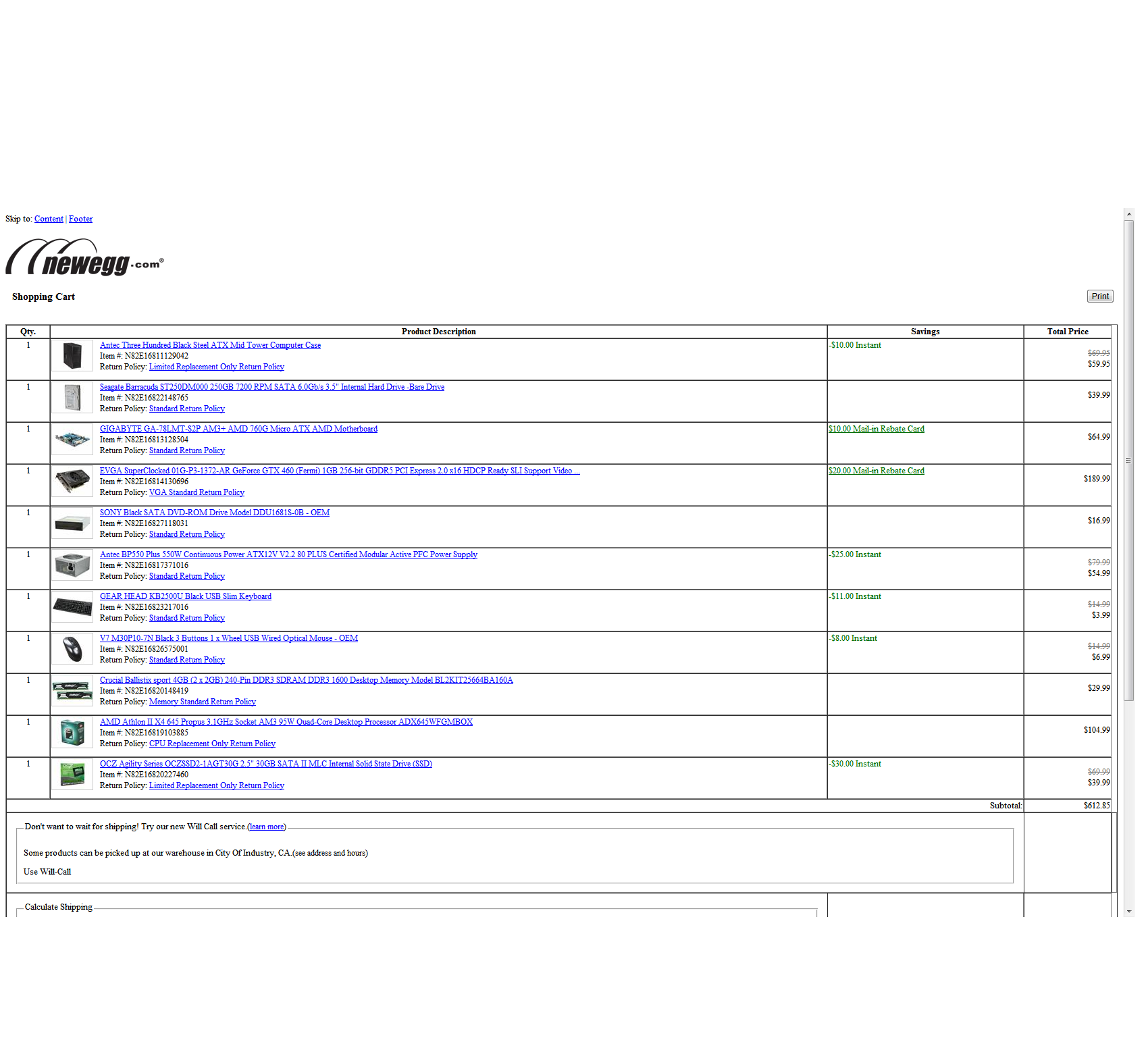
Task: Select the -$11.00 Instant savings text
Action: click(x=856, y=596)
